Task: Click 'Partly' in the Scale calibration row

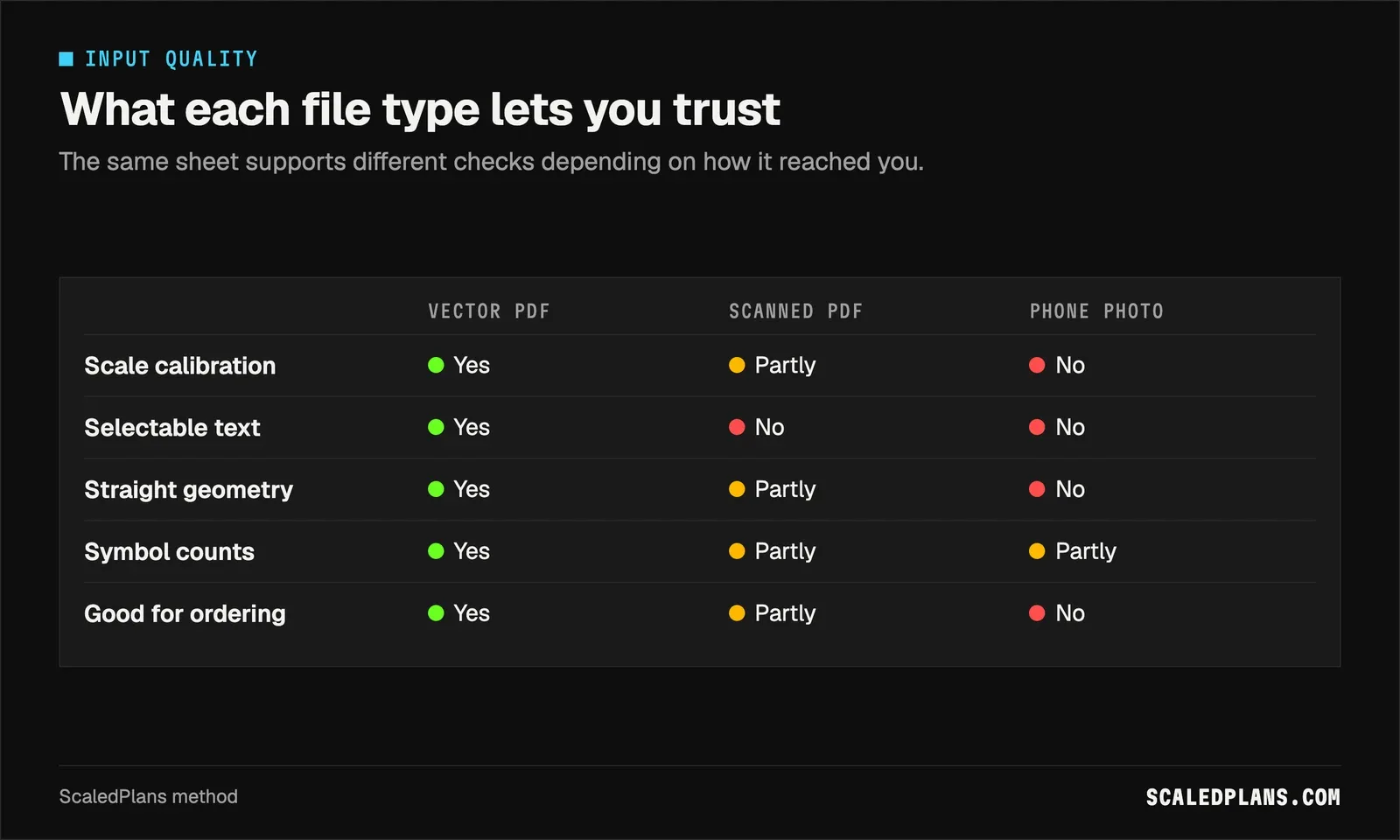Action: coord(785,366)
